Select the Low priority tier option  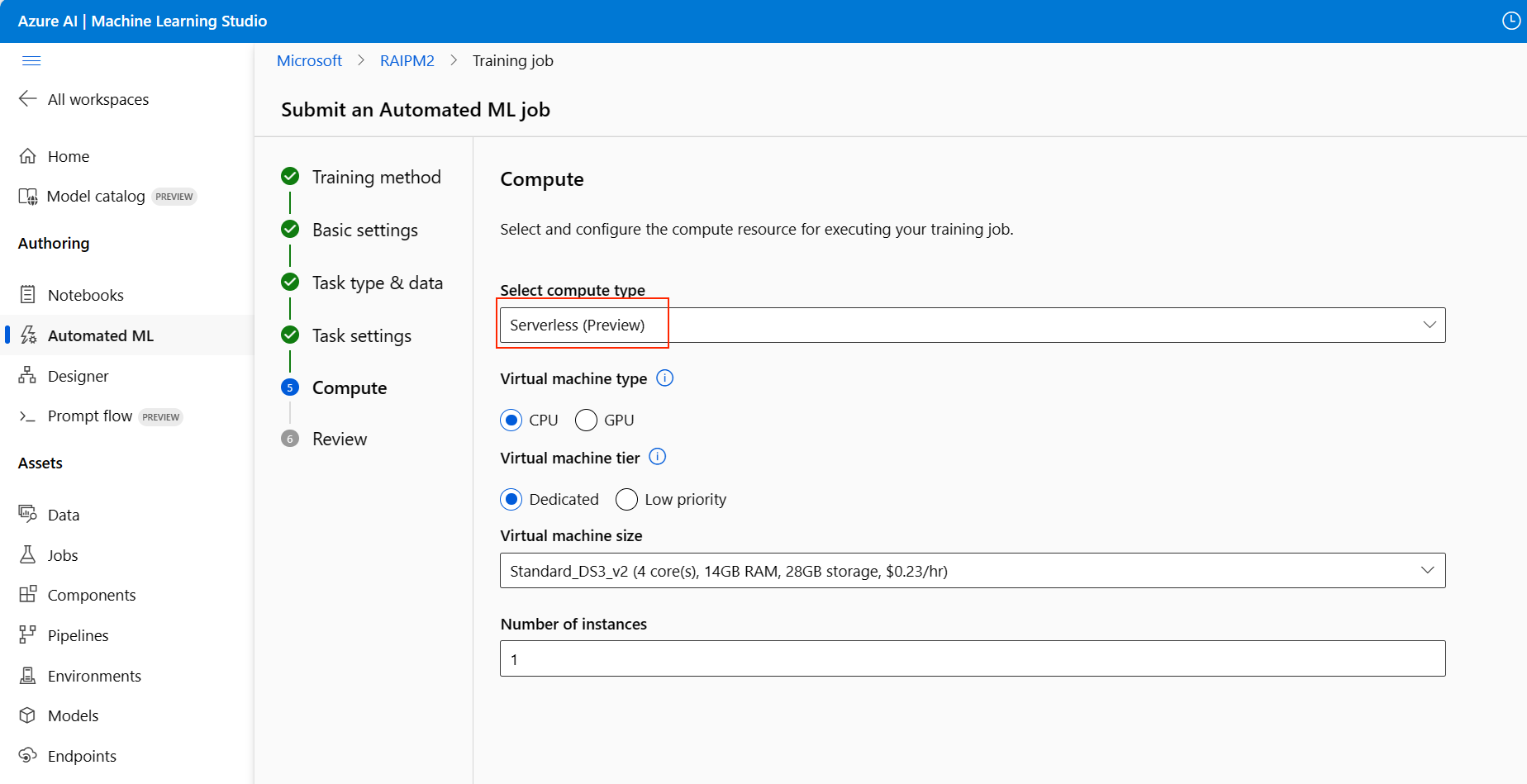(x=626, y=500)
